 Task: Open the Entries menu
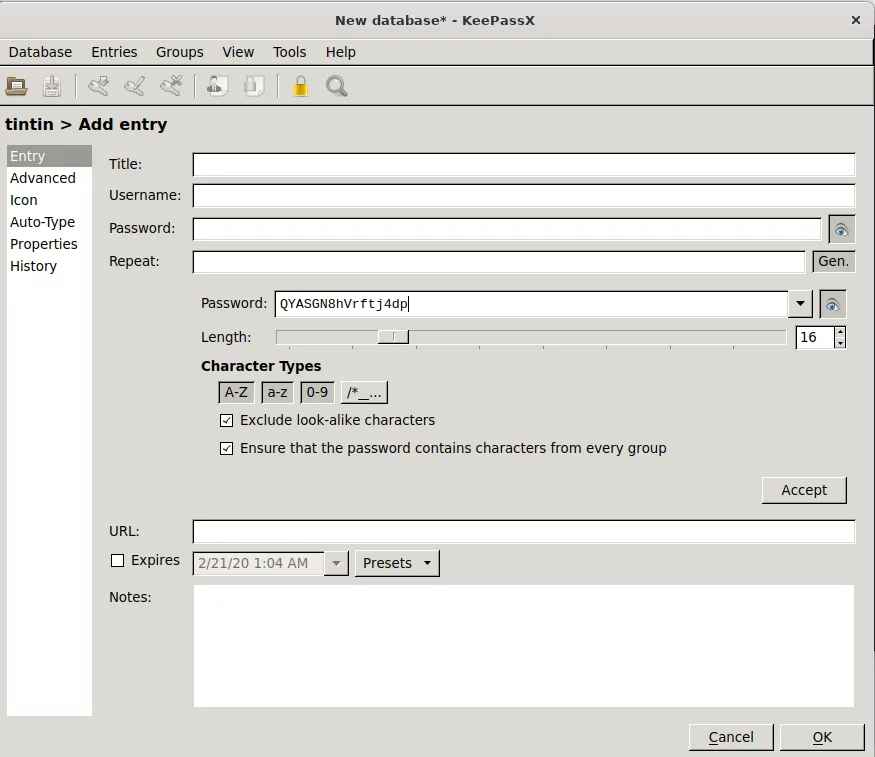114,52
